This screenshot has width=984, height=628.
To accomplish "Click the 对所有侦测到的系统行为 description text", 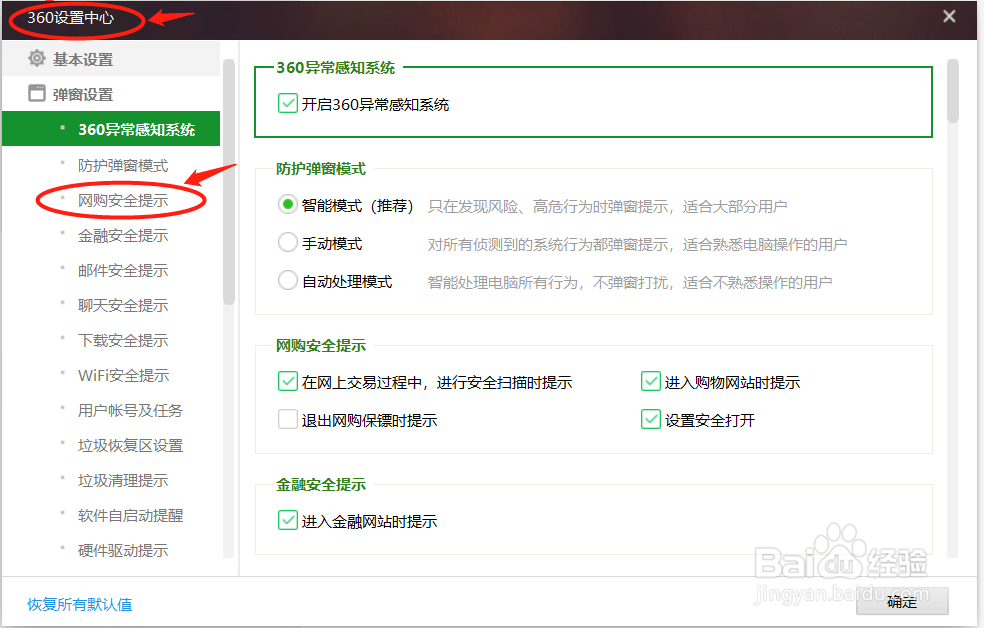I will 638,245.
